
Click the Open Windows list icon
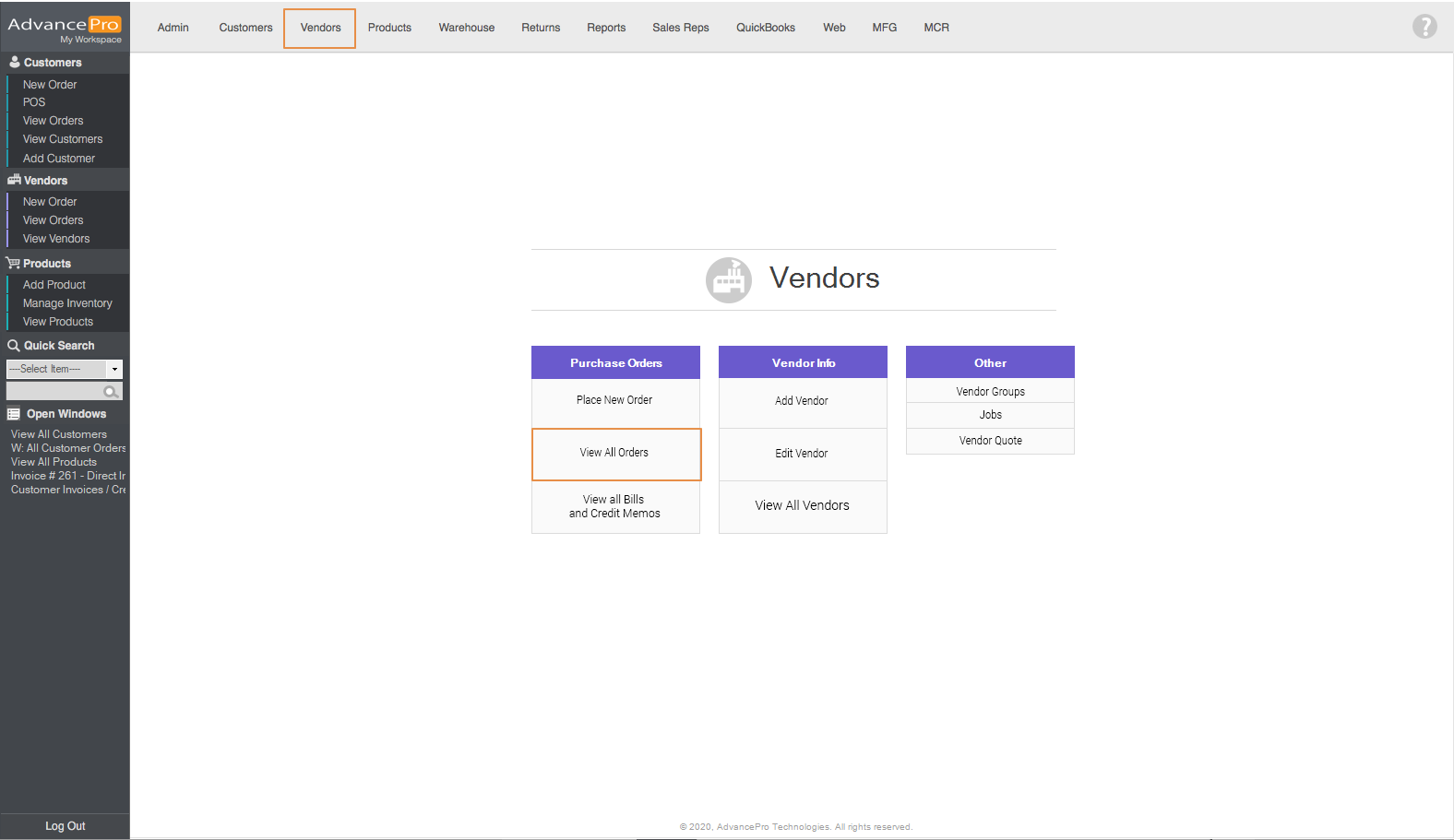tap(14, 414)
